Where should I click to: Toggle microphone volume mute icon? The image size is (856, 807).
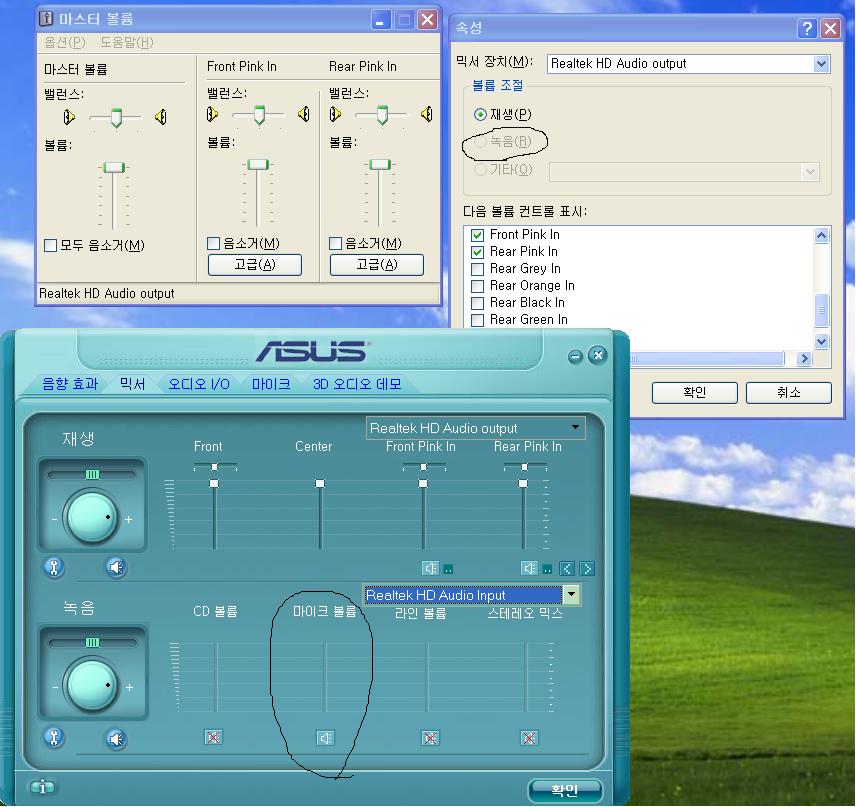pos(325,738)
